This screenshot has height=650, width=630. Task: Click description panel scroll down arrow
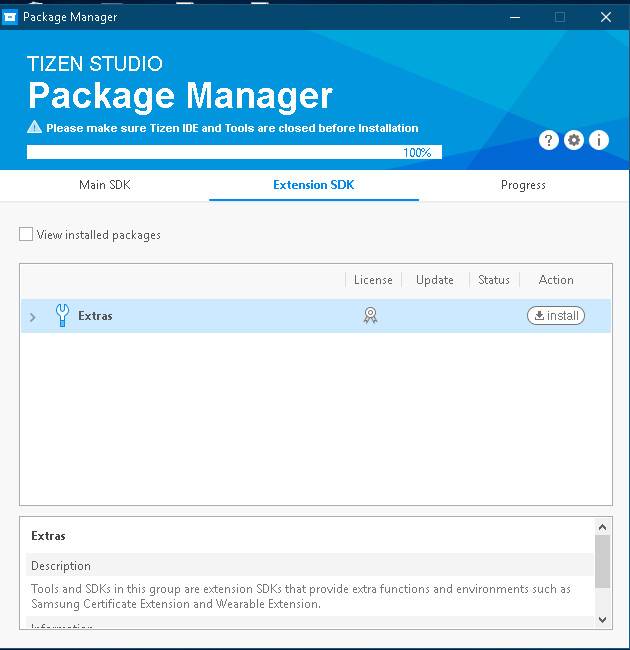click(602, 619)
